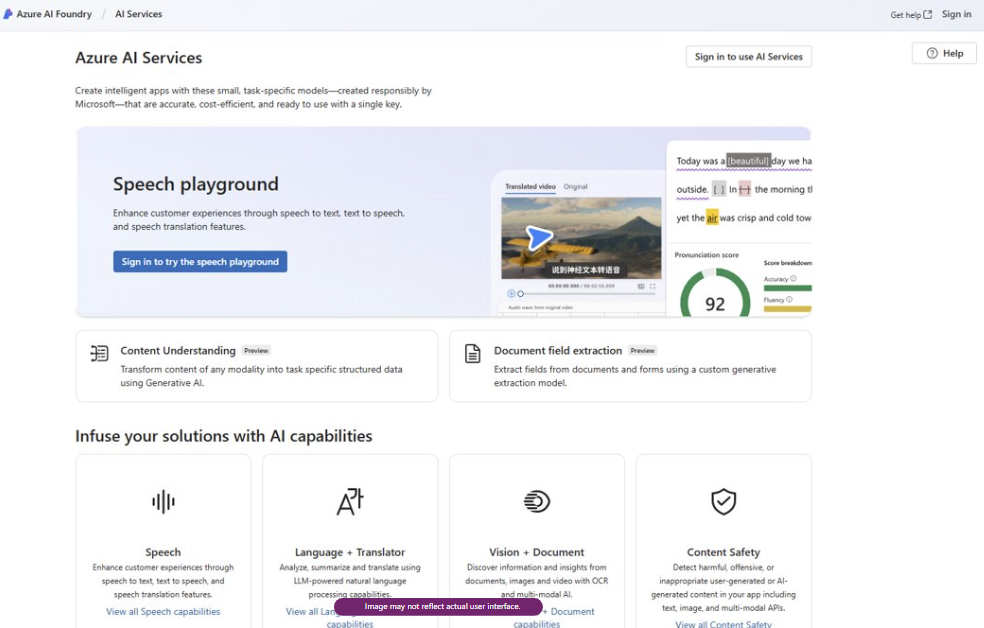984x628 pixels.
Task: Open the Help button panel
Action: [944, 53]
